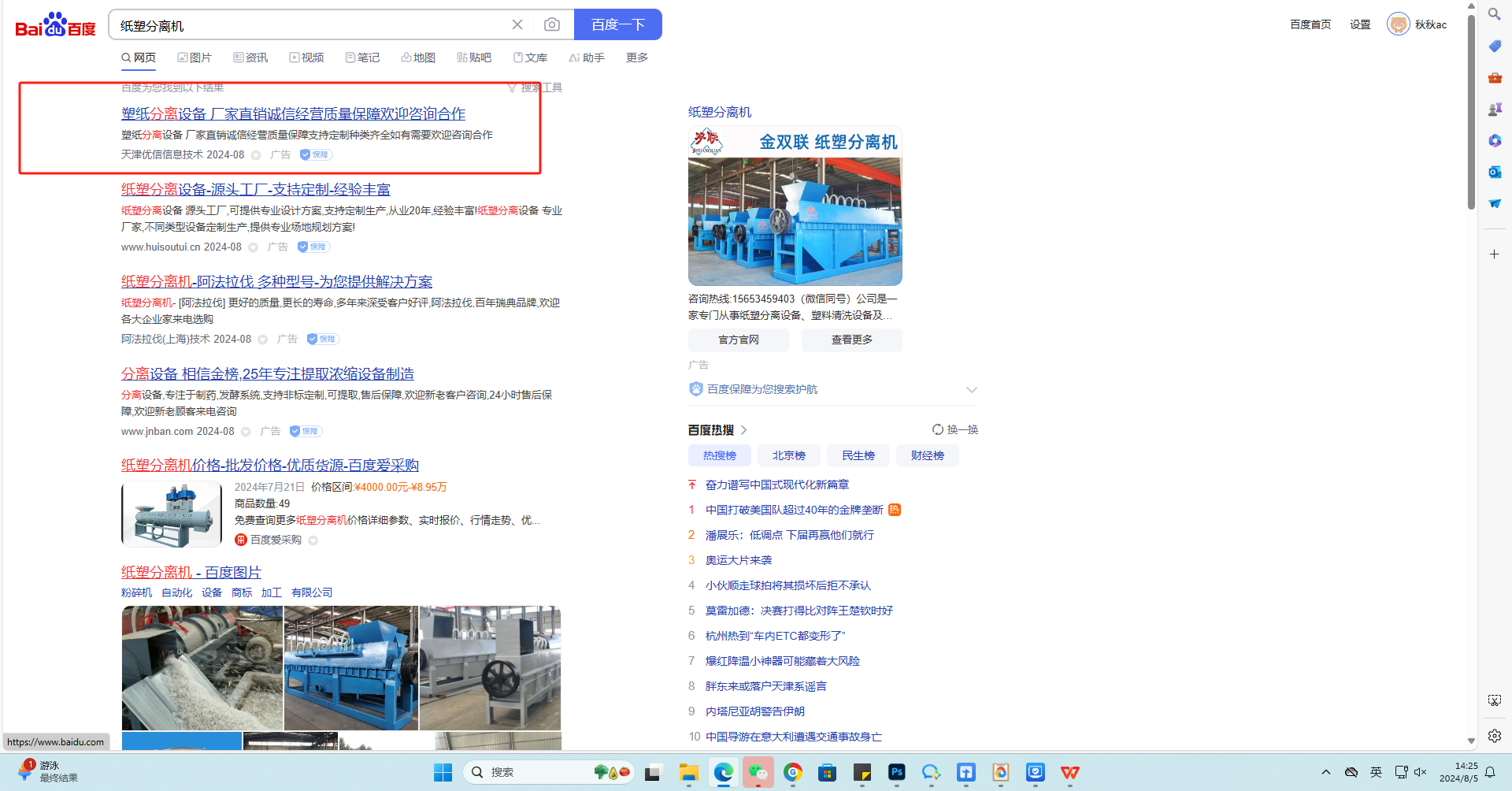Click the 换一换 refresh icon
This screenshot has width=1512, height=791.
point(938,429)
